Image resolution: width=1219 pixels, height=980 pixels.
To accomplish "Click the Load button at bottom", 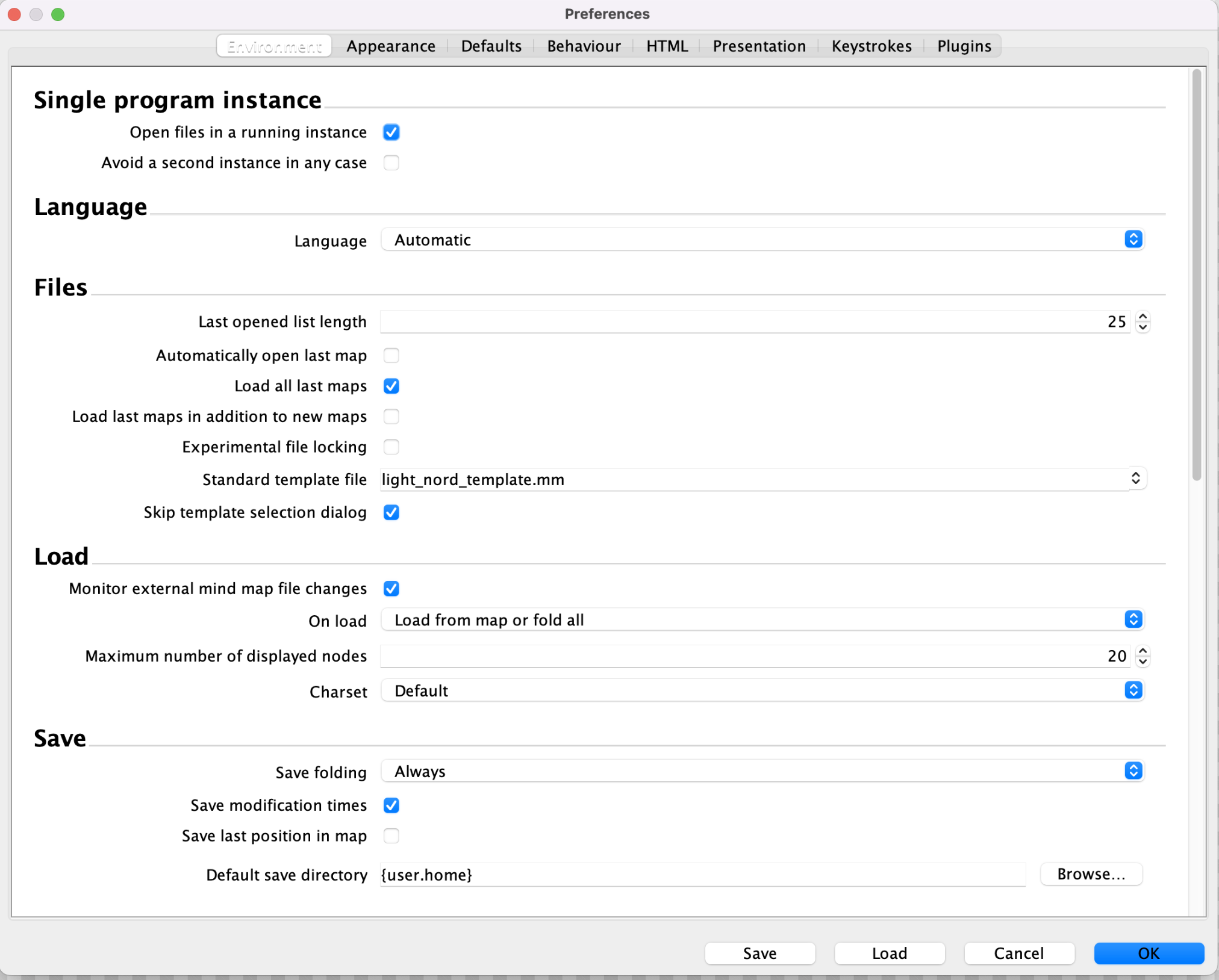I will click(x=889, y=951).
